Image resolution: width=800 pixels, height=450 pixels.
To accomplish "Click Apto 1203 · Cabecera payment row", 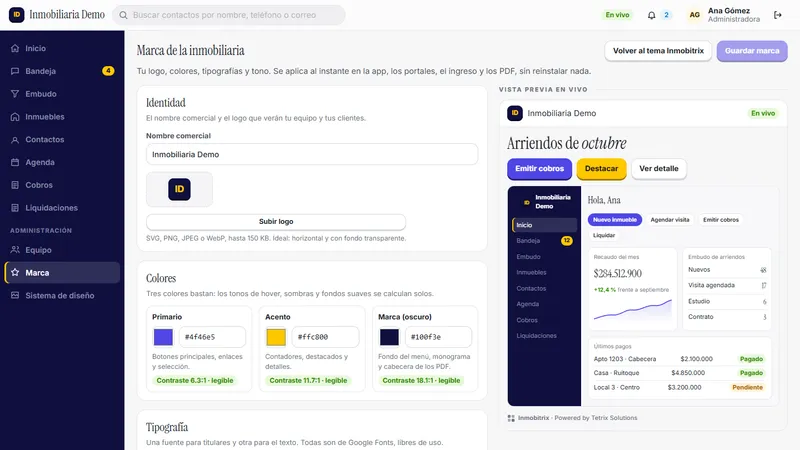I will [679, 359].
